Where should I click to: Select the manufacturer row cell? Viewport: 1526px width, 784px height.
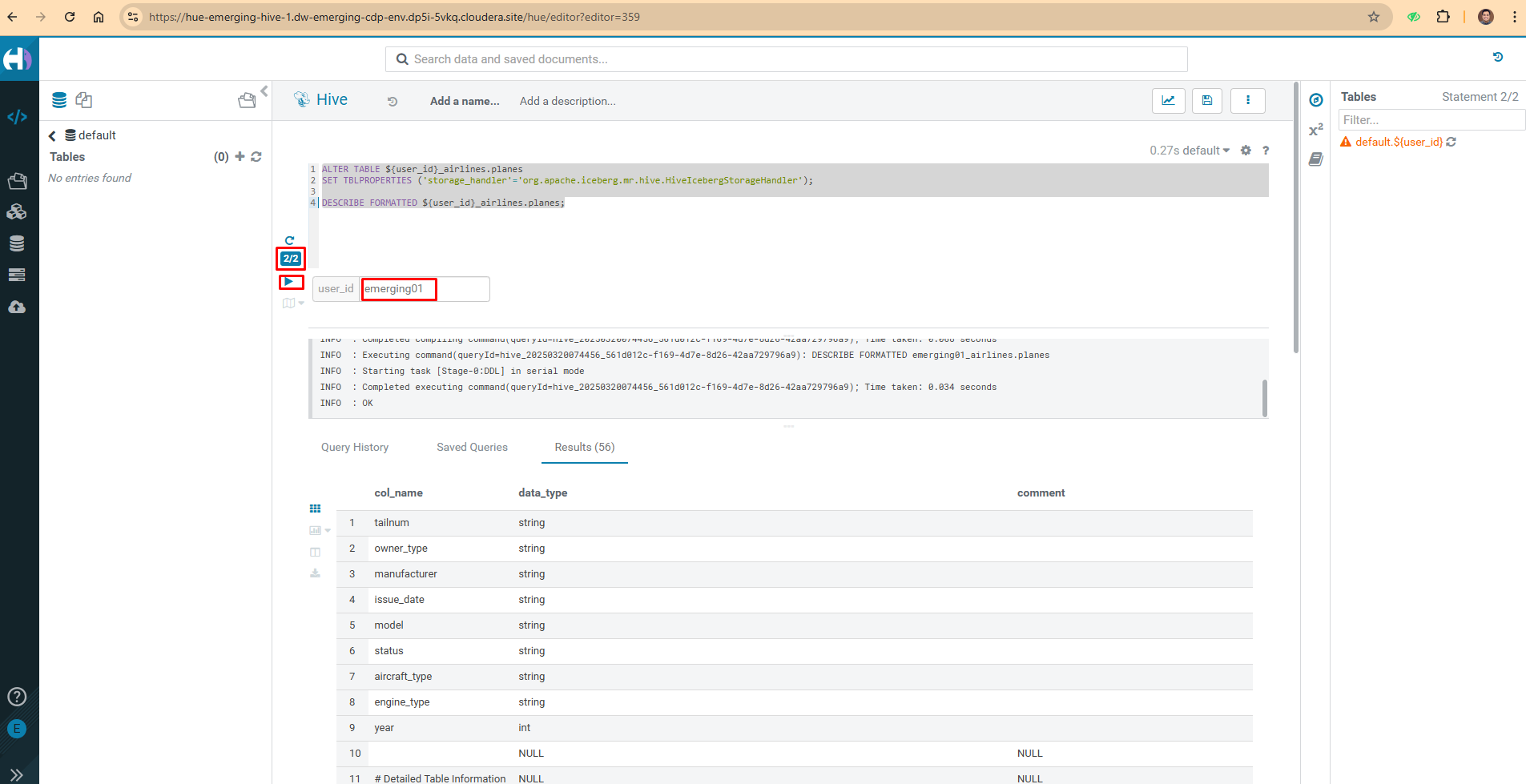[x=405, y=574]
